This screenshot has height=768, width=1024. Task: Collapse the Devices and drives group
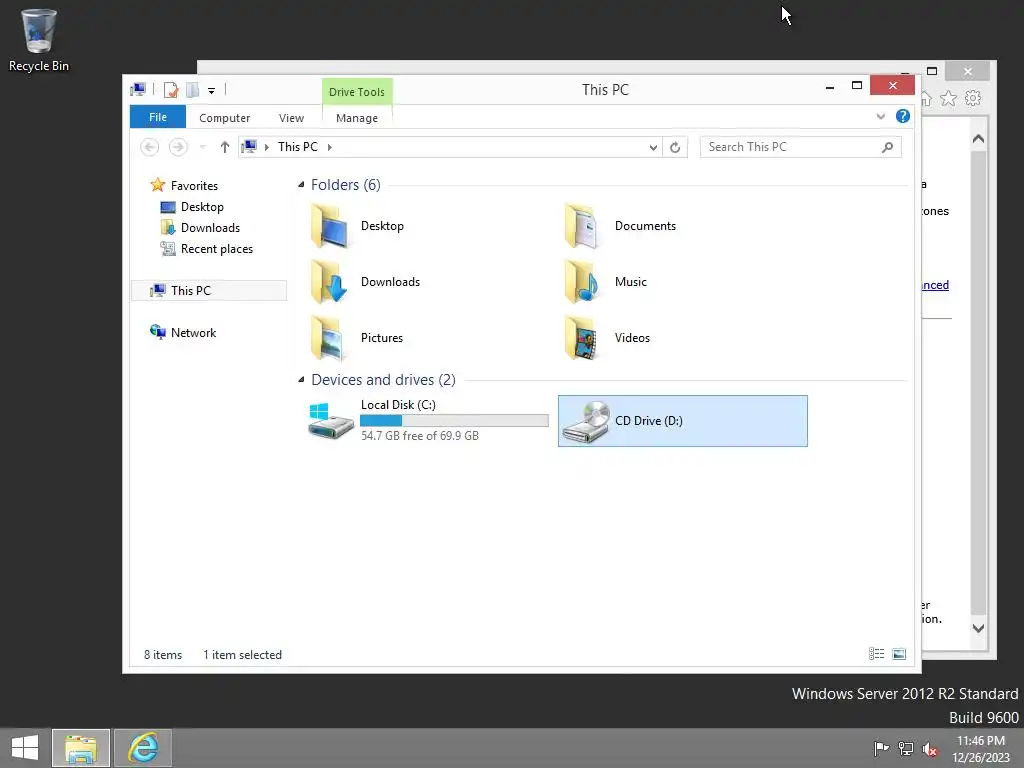click(301, 379)
